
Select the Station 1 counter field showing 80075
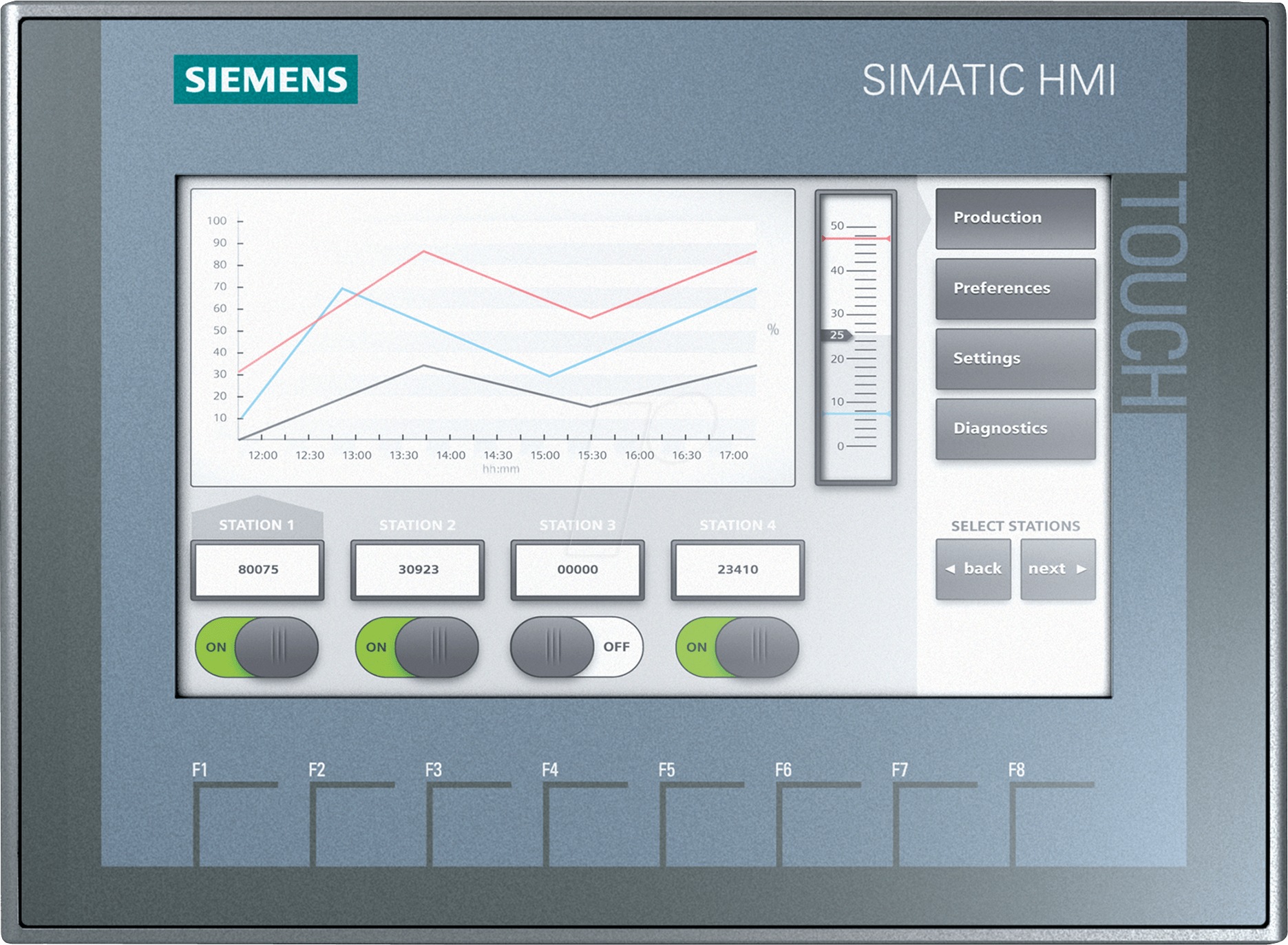point(257,569)
